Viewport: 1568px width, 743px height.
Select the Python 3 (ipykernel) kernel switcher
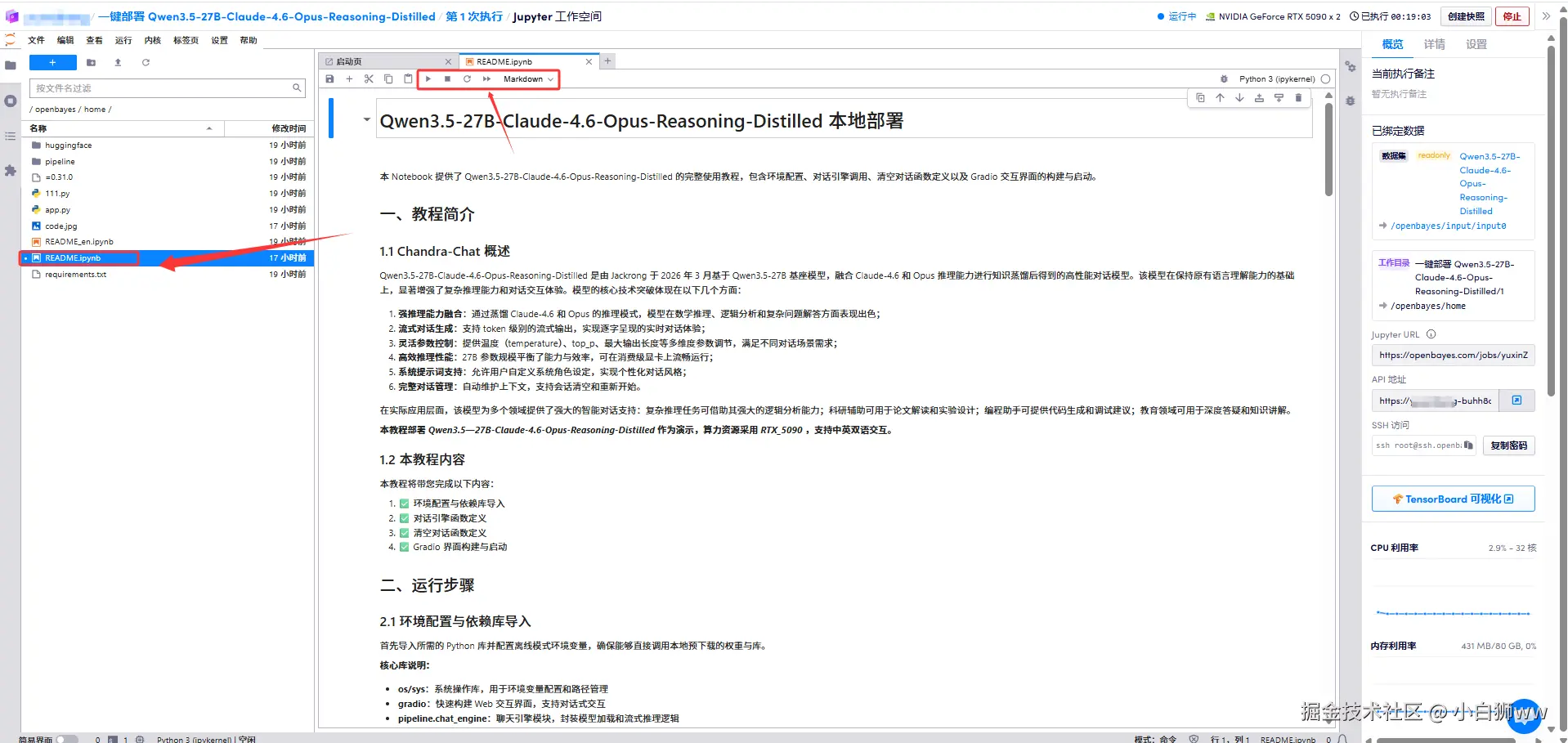pos(1277,79)
